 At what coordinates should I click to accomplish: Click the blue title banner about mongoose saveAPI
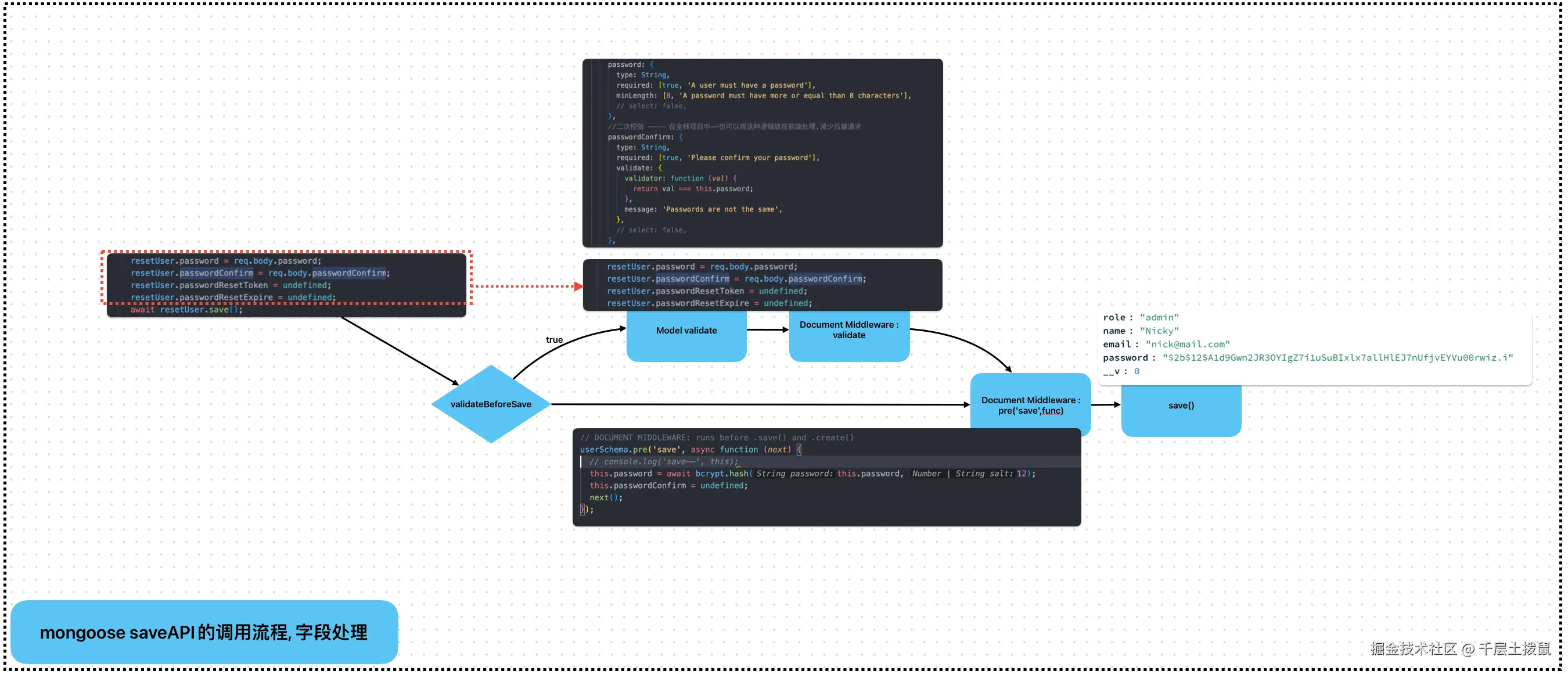point(204,632)
